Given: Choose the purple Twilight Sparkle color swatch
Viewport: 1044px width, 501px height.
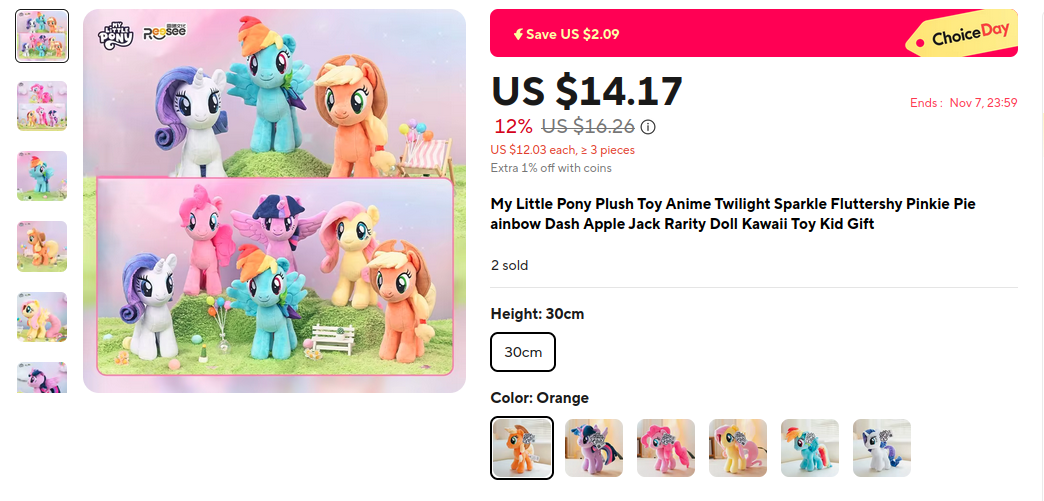Looking at the screenshot, I should 594,448.
